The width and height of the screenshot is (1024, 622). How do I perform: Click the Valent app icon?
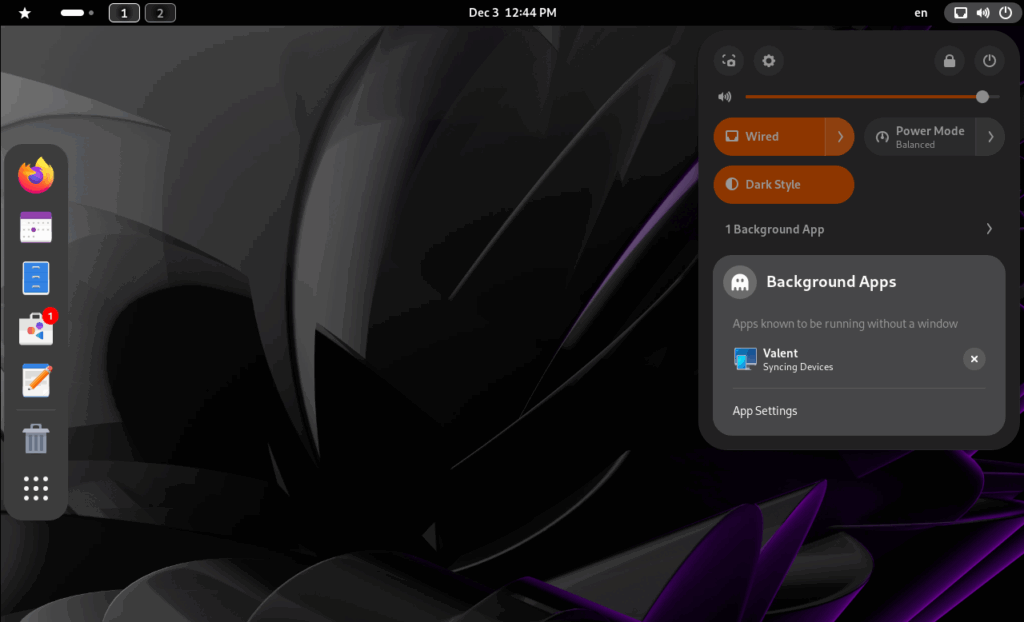pyautogui.click(x=745, y=359)
